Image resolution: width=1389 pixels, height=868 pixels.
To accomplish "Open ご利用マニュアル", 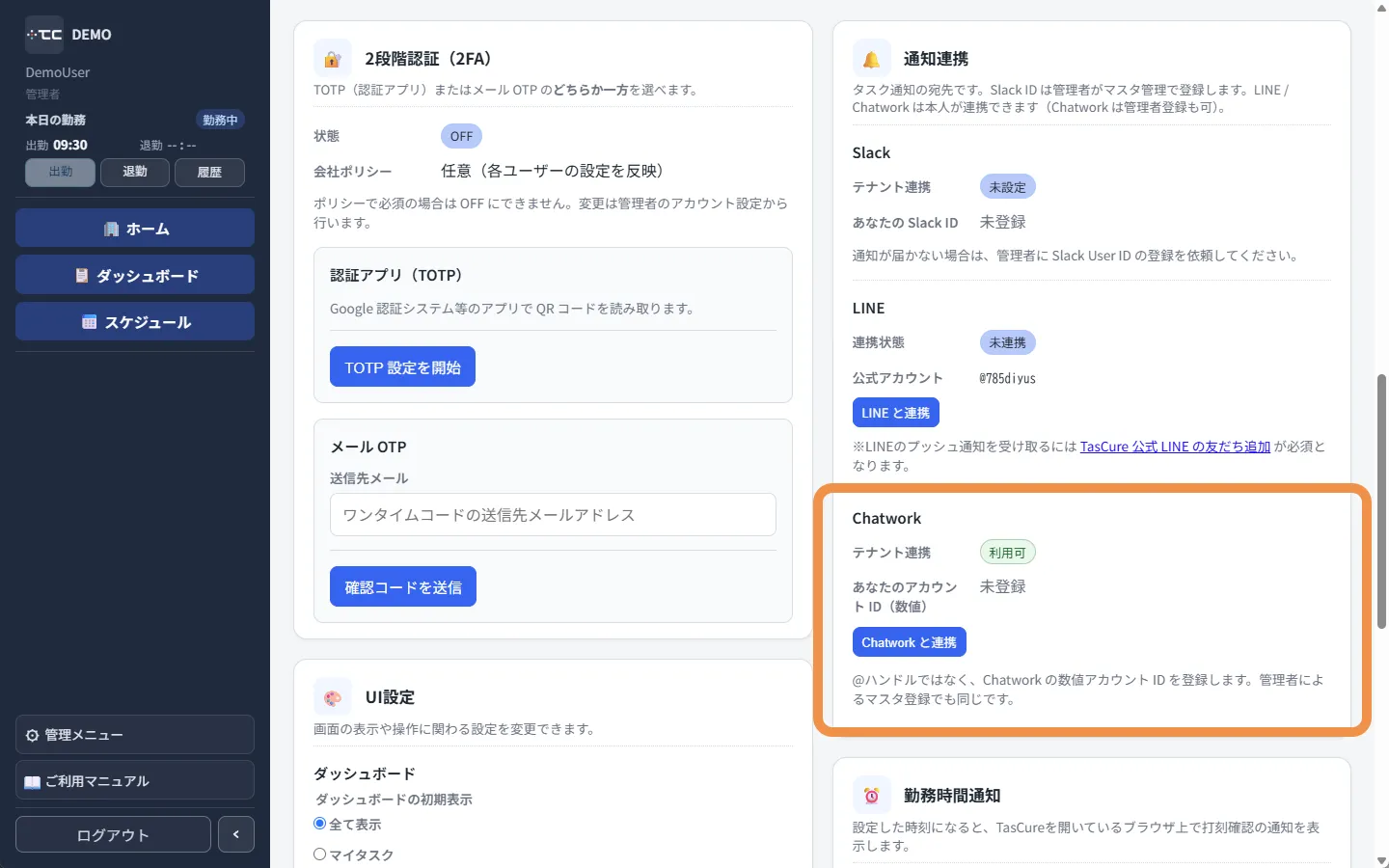I will click(135, 781).
